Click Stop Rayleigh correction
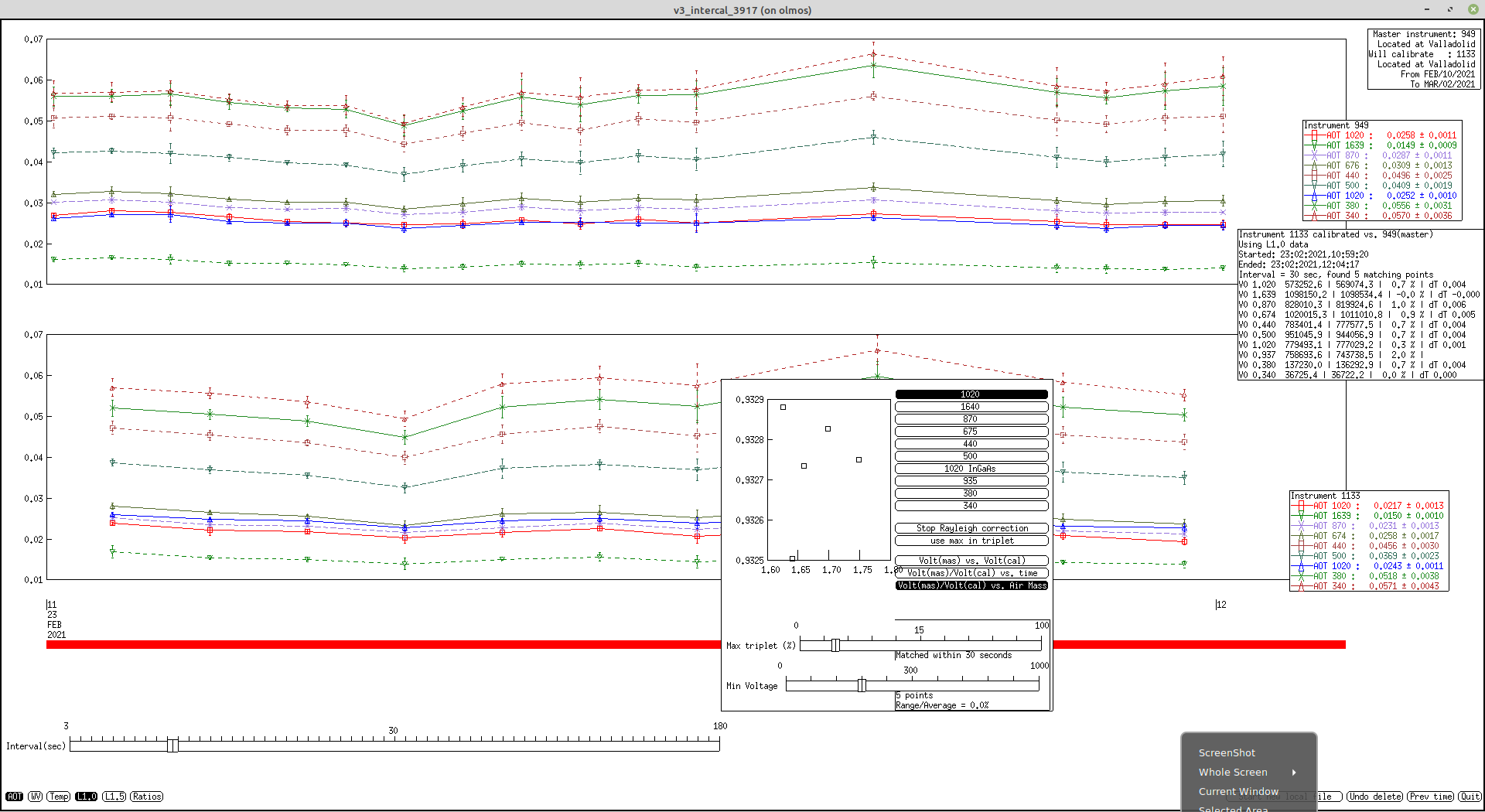Screen dimensions: 1485x812 tap(971, 528)
